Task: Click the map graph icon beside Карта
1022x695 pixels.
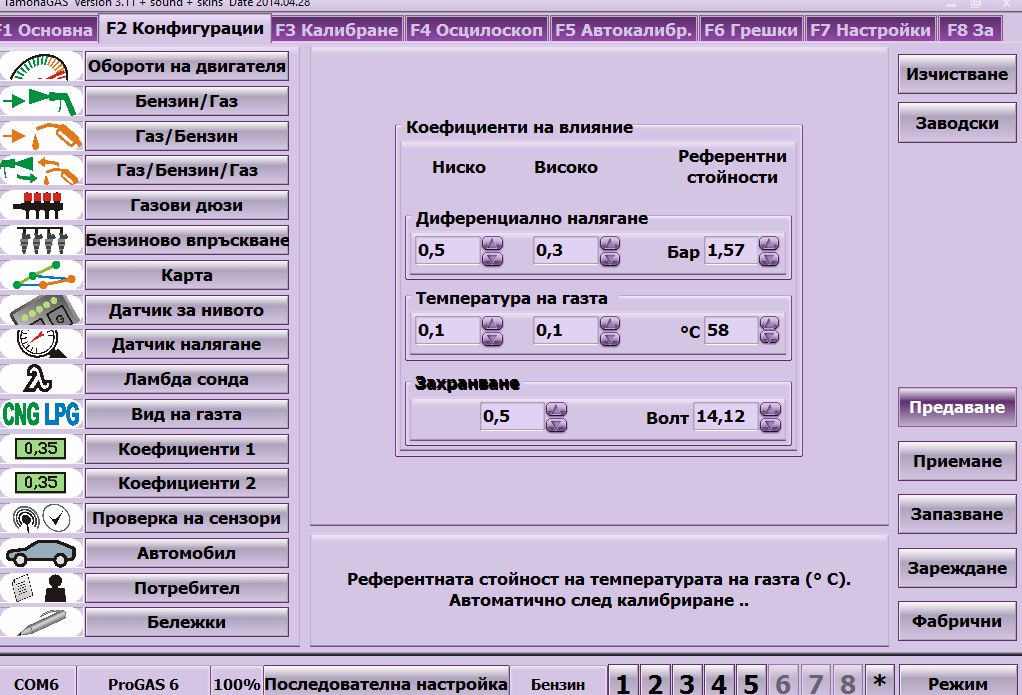Action: pyautogui.click(x=40, y=275)
